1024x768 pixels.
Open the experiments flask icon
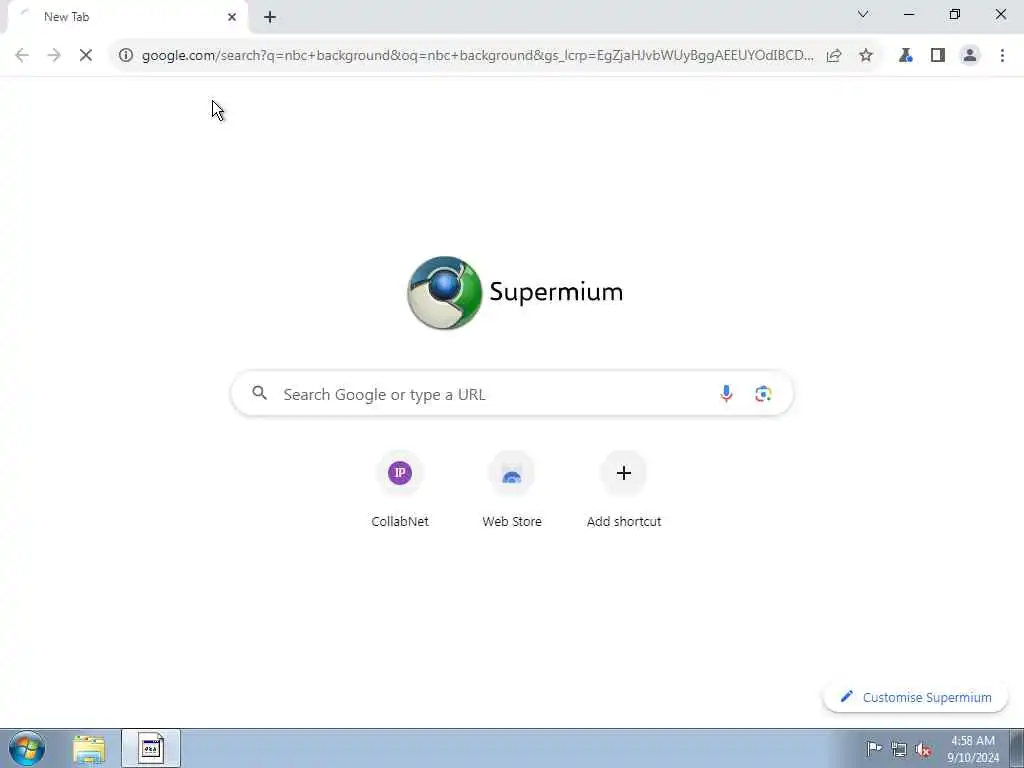(905, 56)
